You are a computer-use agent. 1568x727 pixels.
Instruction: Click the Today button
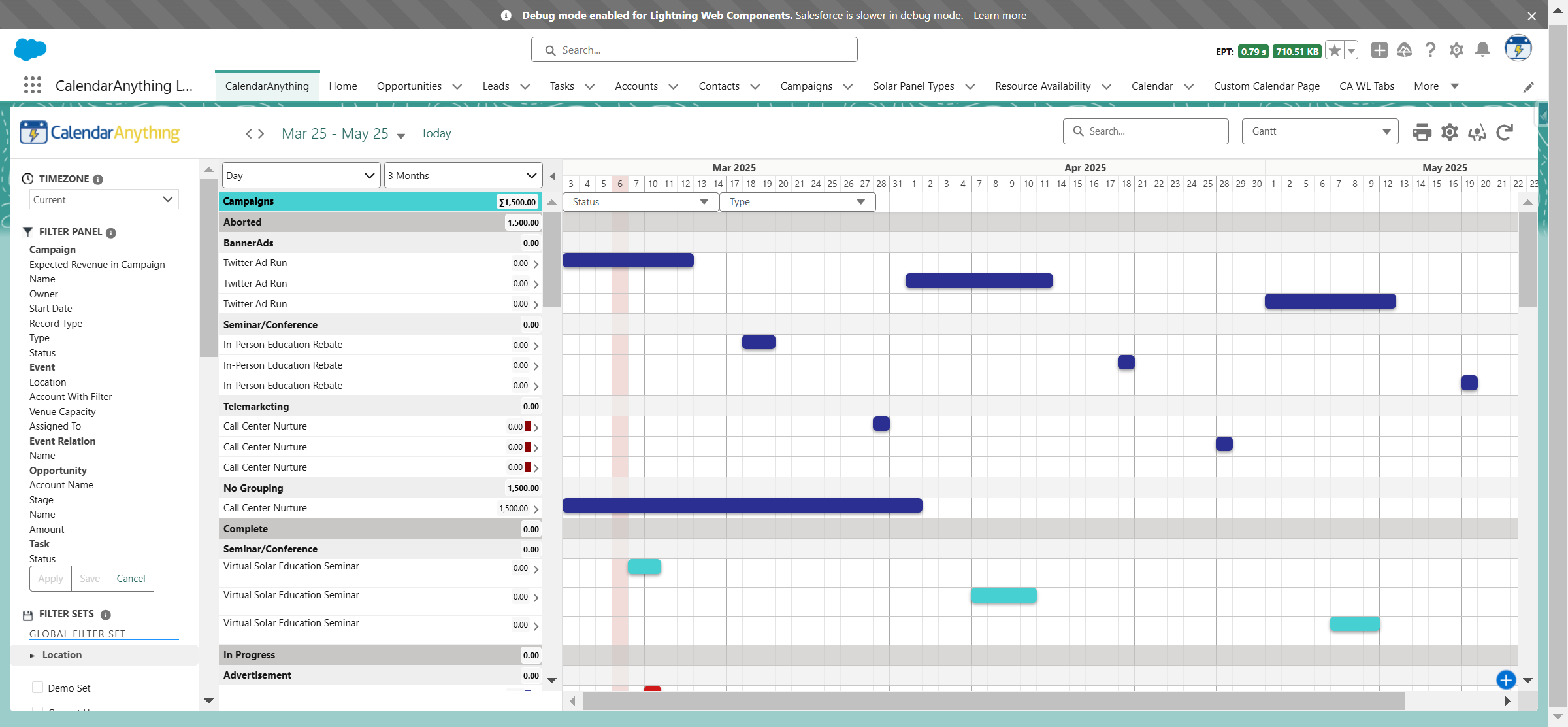pyautogui.click(x=436, y=133)
